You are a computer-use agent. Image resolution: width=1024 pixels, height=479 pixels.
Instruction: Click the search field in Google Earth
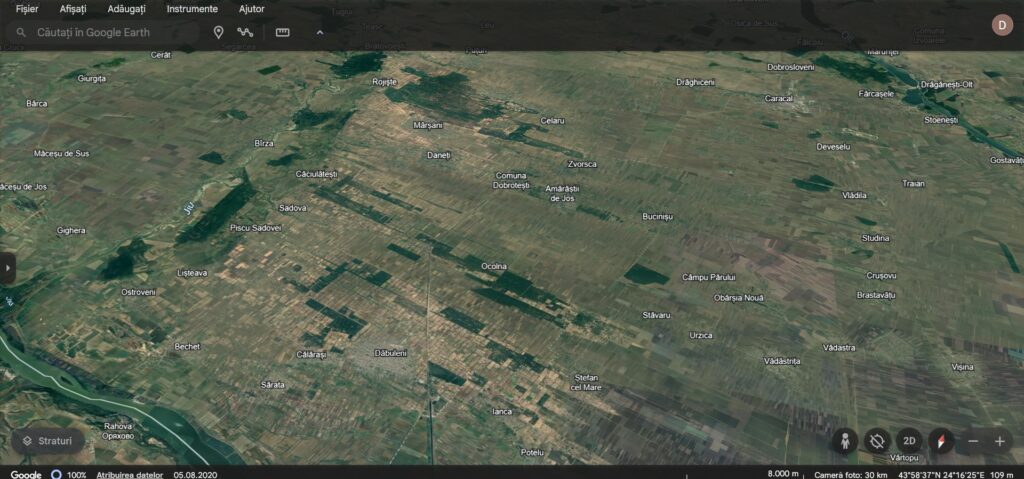click(110, 32)
